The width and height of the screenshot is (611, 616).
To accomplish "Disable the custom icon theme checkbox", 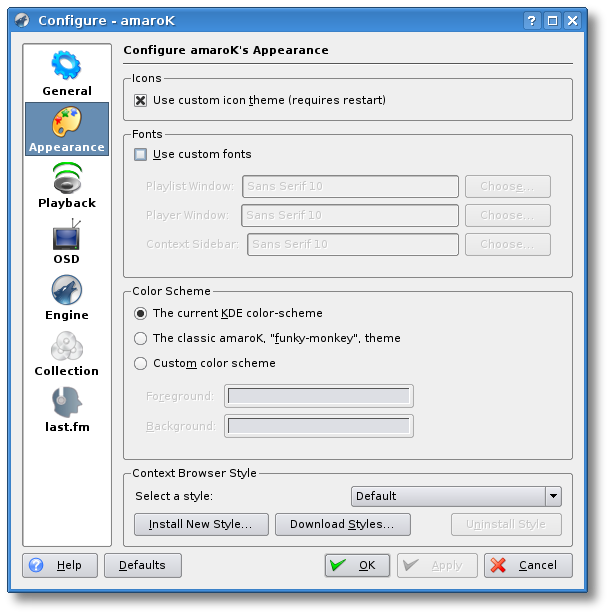I will [141, 100].
